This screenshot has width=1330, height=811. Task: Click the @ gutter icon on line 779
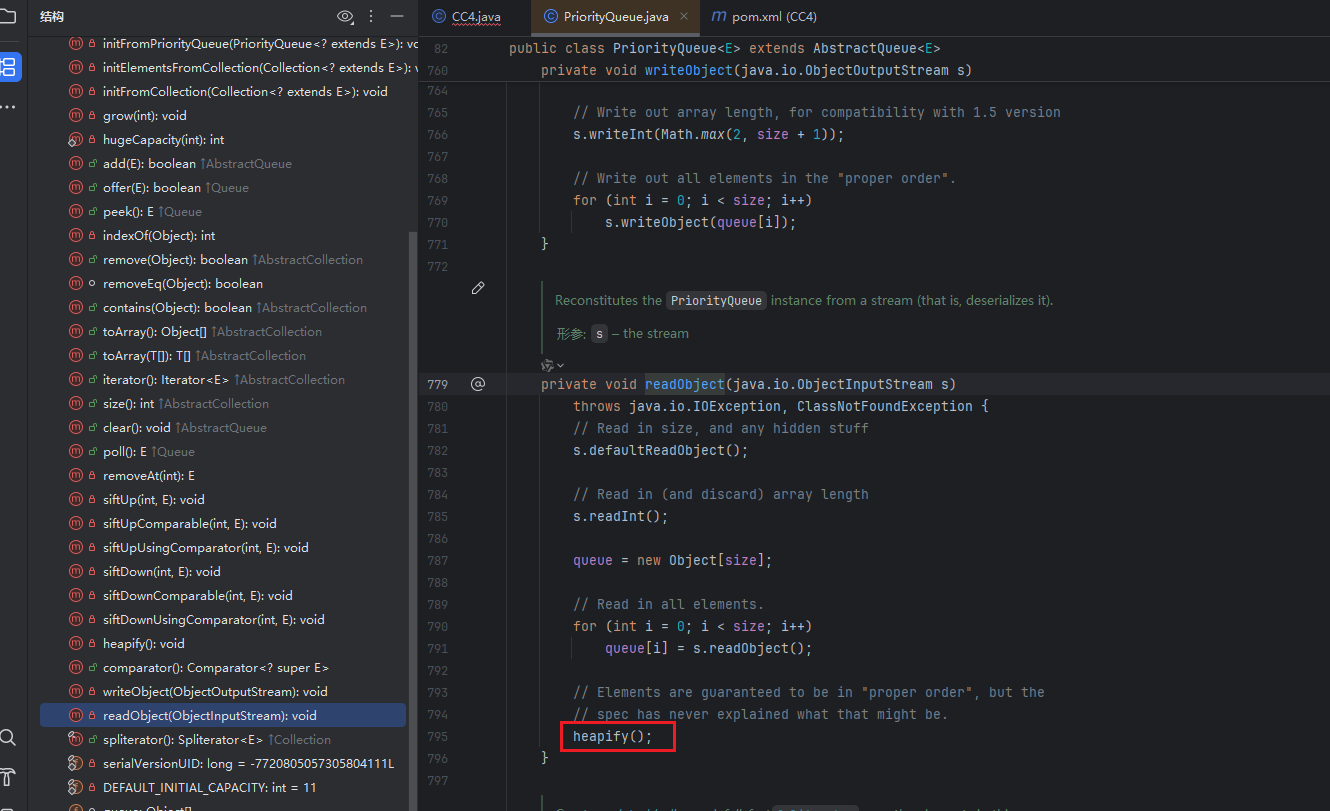pyautogui.click(x=478, y=384)
